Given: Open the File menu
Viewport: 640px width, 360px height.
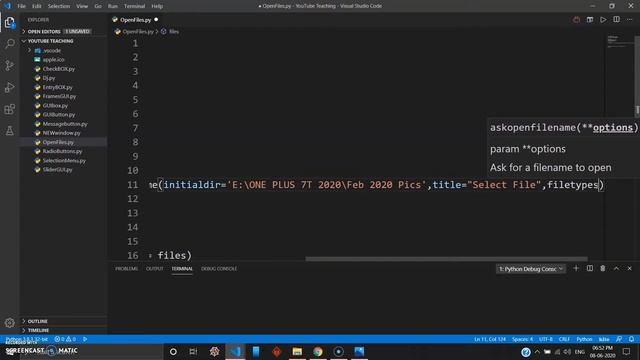Looking at the screenshot, I should pos(22,6).
